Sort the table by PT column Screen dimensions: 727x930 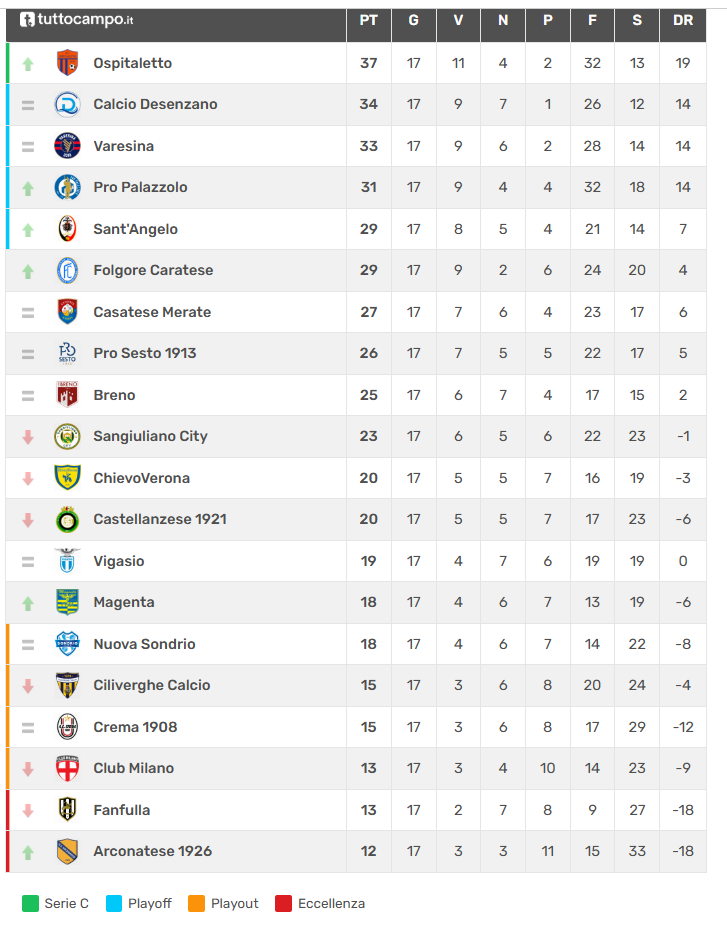(x=368, y=20)
